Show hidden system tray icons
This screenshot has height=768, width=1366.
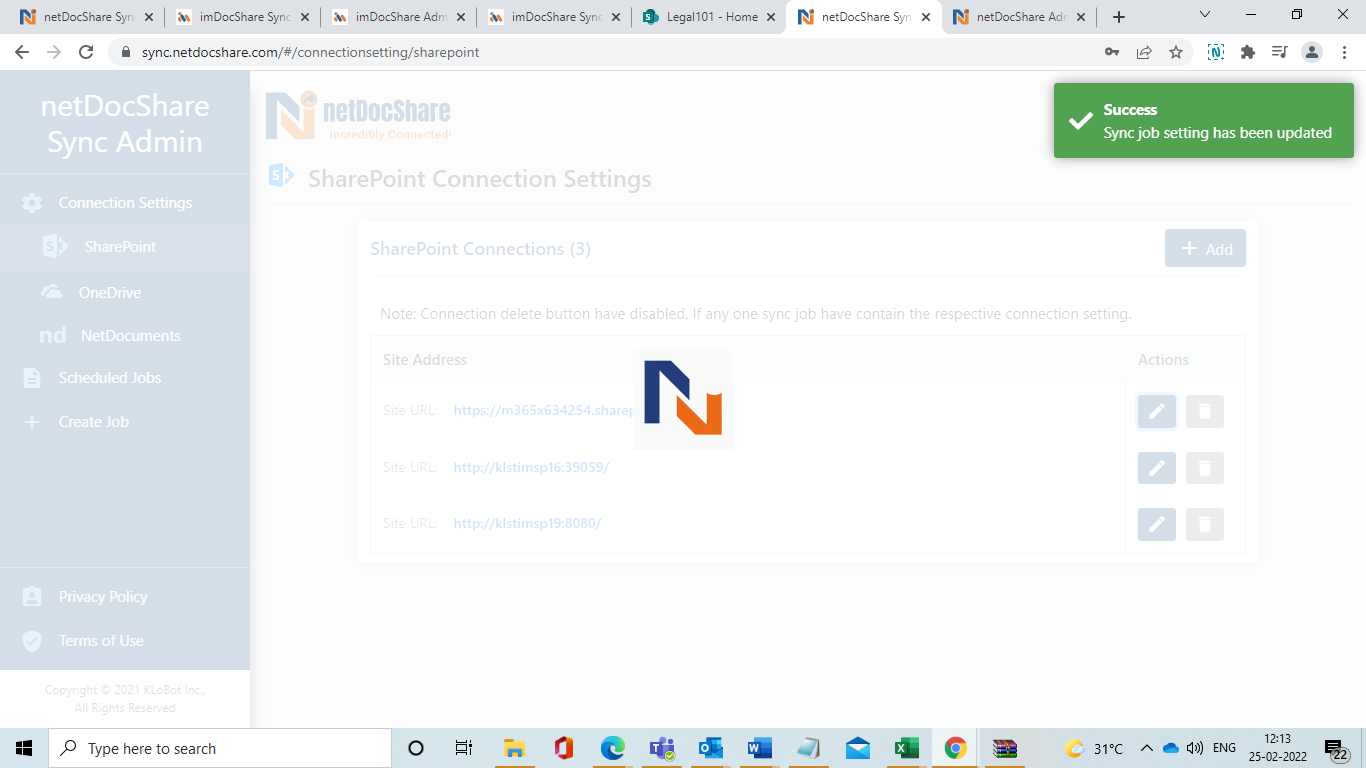pos(1147,748)
